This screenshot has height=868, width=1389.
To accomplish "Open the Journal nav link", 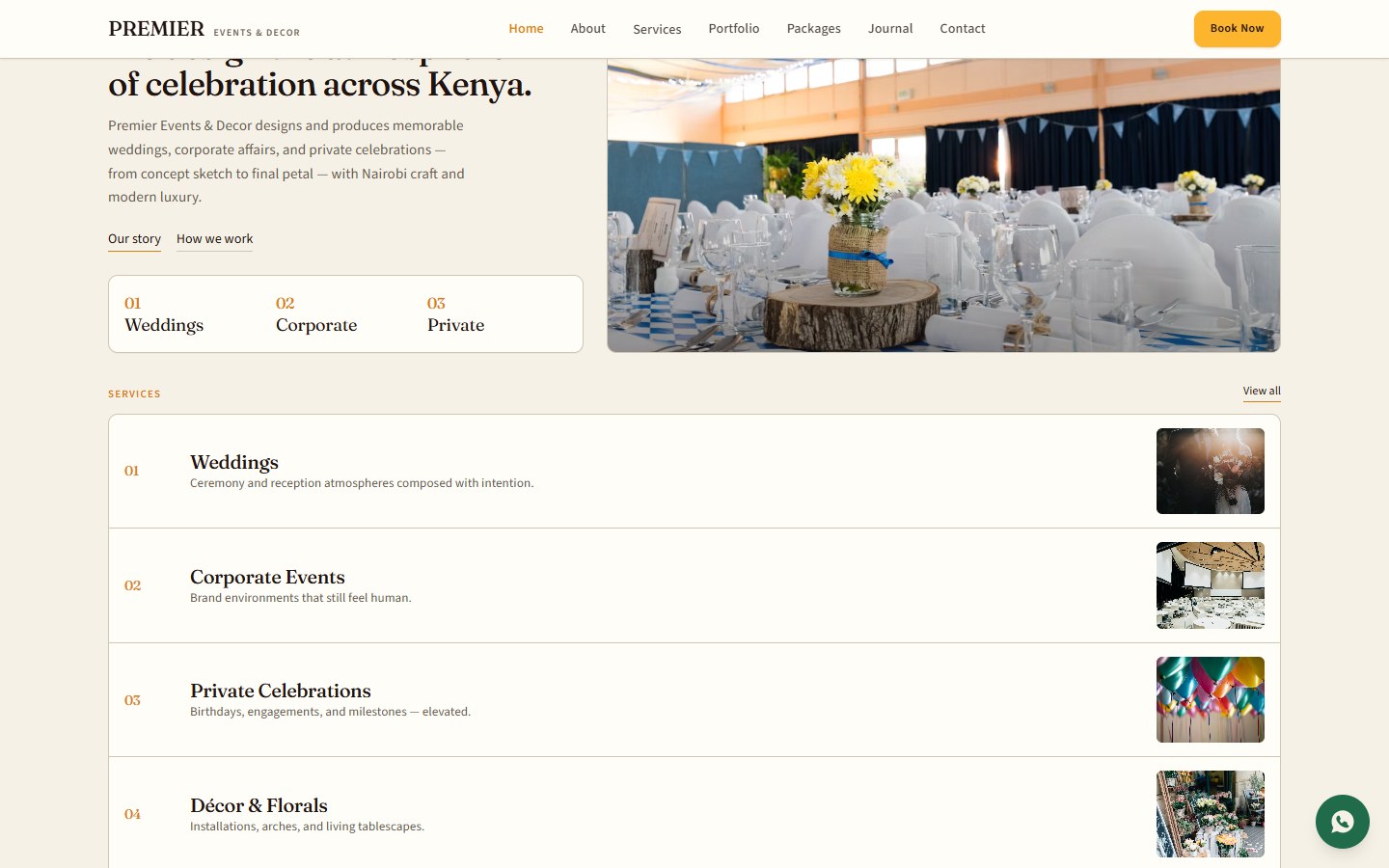I will pyautogui.click(x=889, y=29).
